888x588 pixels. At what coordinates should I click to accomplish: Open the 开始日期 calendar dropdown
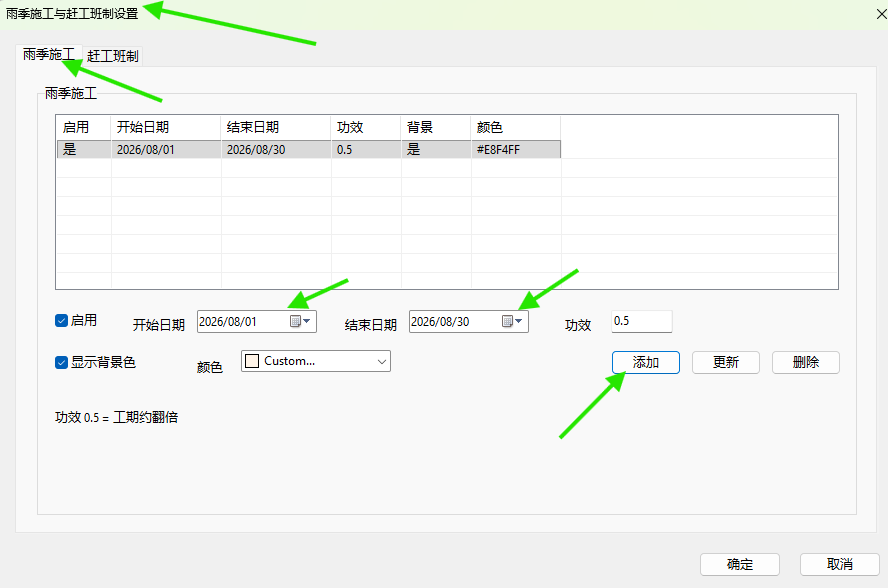point(301,321)
